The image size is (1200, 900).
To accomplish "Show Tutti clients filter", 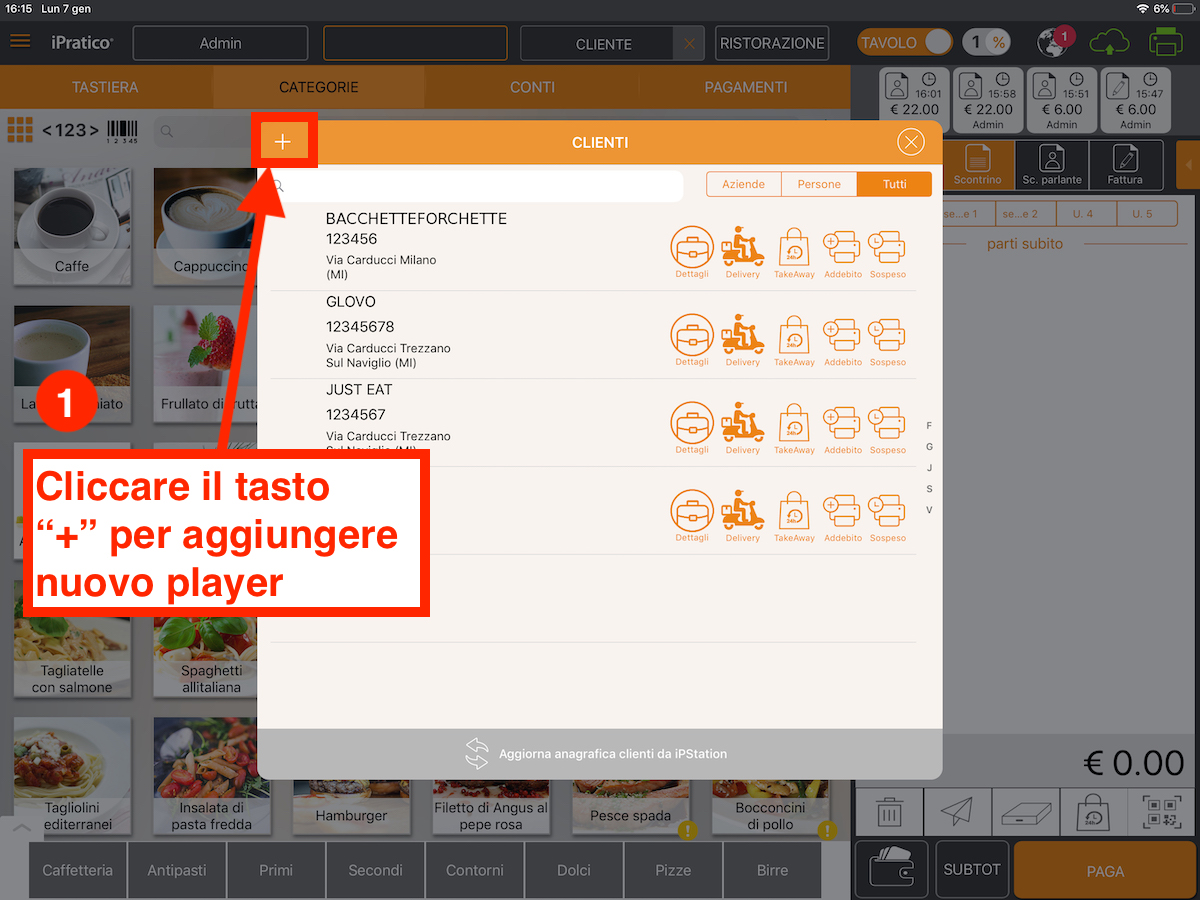I will [894, 184].
